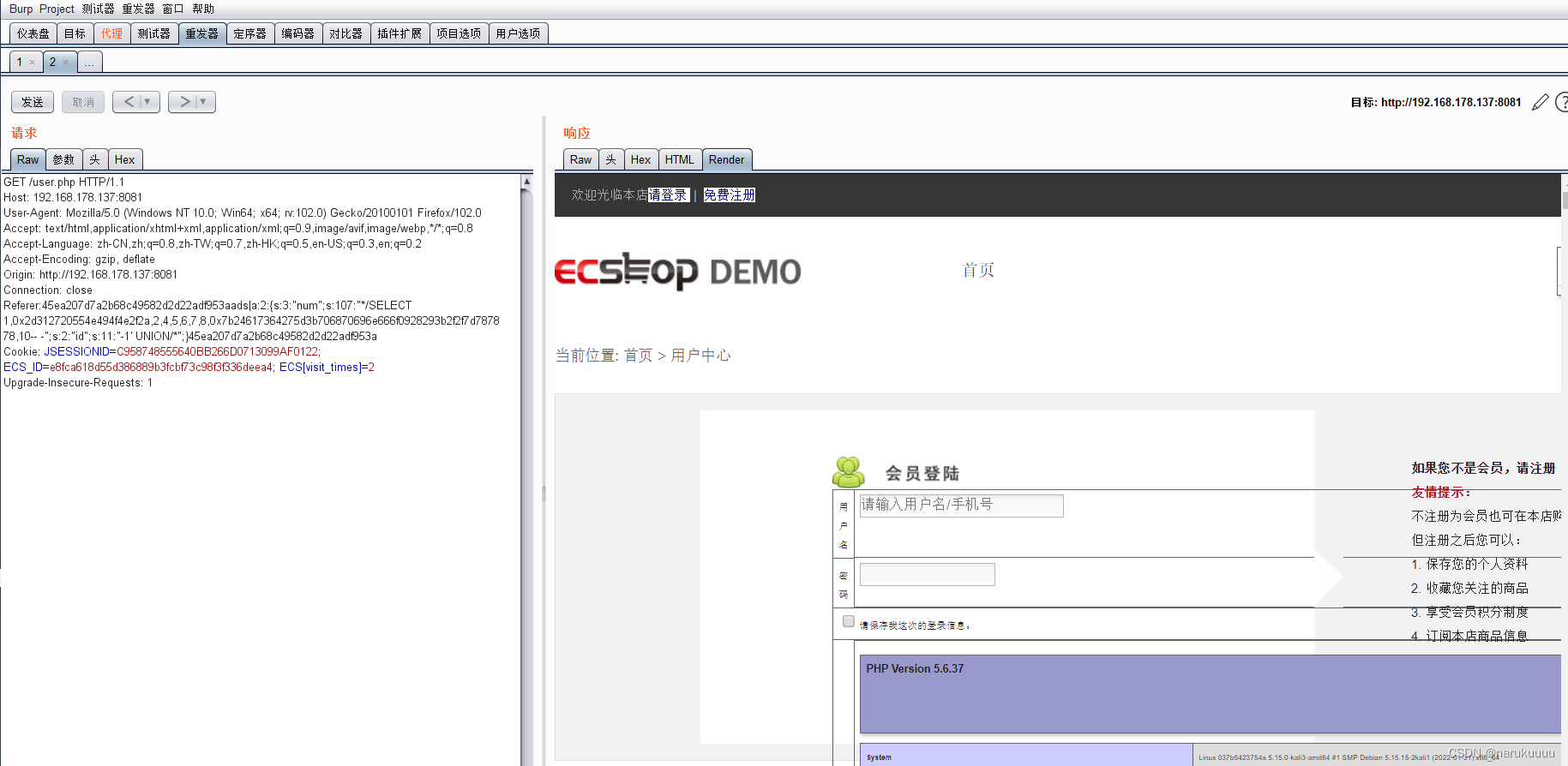Click the PHP Version 5.6.37 heading

pos(915,668)
